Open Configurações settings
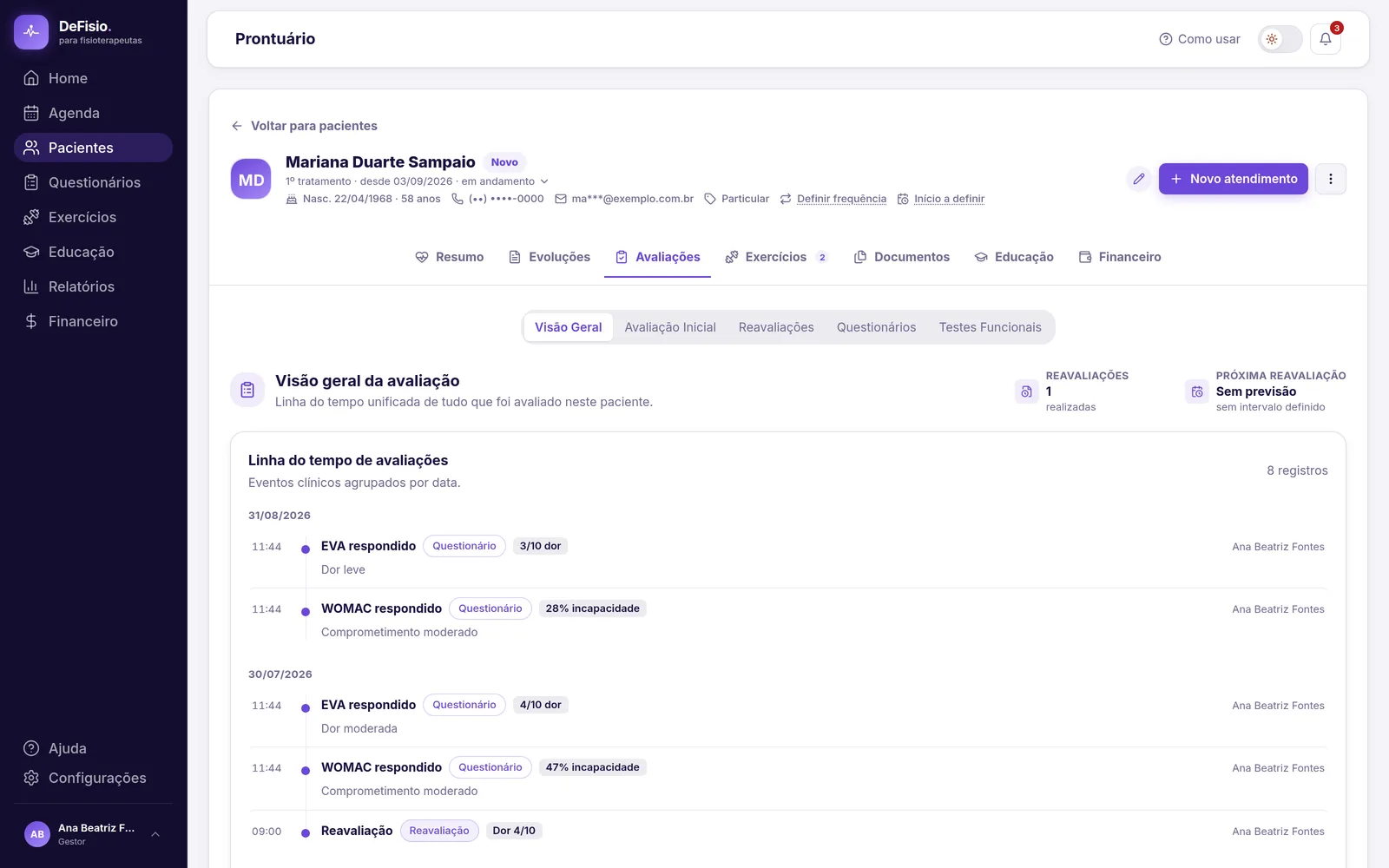1389x868 pixels. point(93,778)
